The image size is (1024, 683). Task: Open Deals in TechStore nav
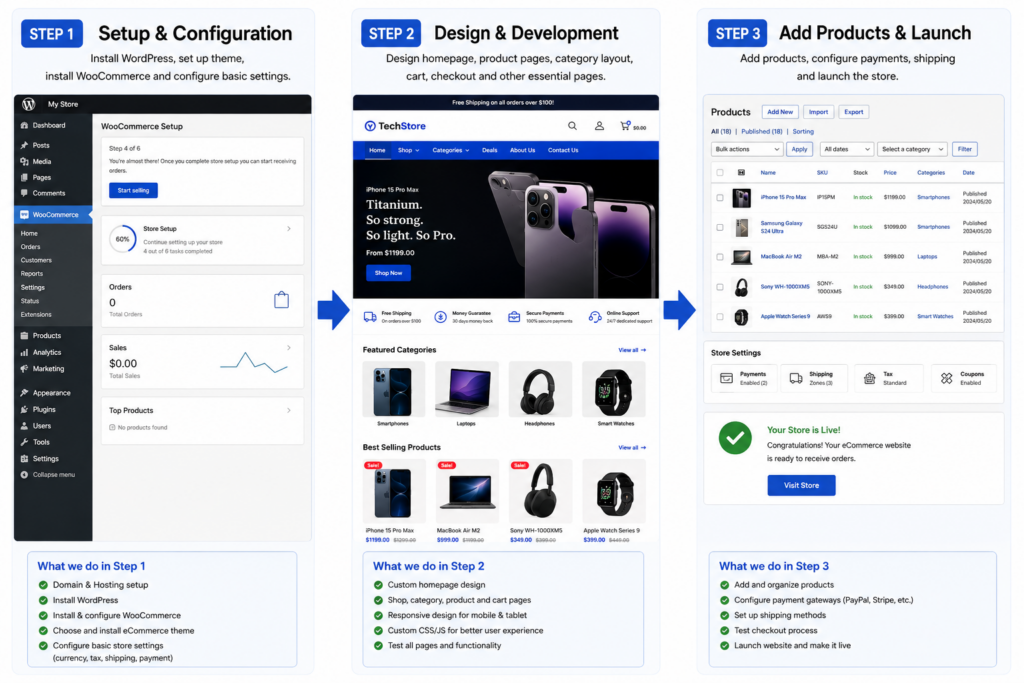[x=489, y=150]
